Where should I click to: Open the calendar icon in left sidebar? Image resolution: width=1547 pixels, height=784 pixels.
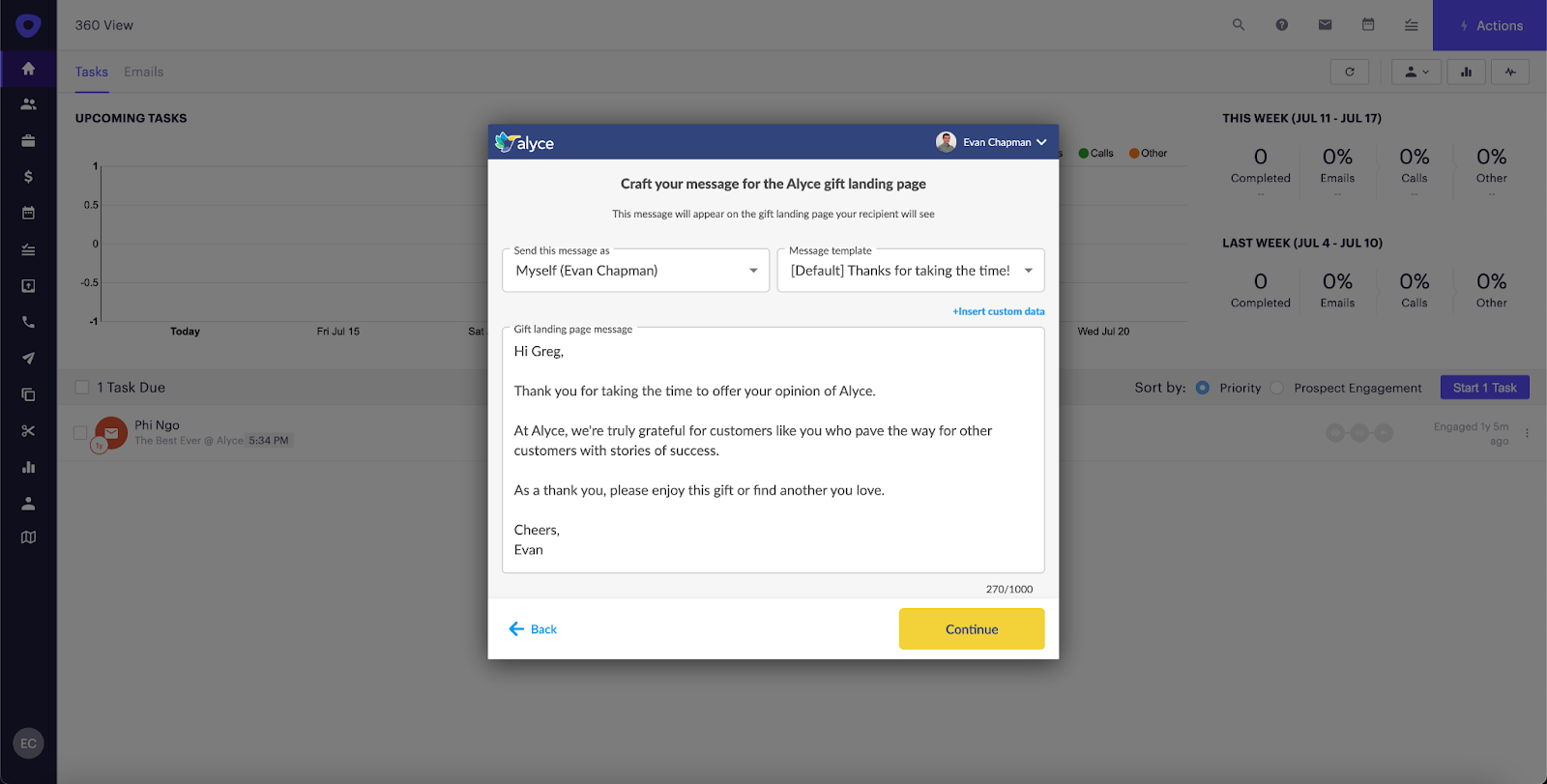(28, 213)
